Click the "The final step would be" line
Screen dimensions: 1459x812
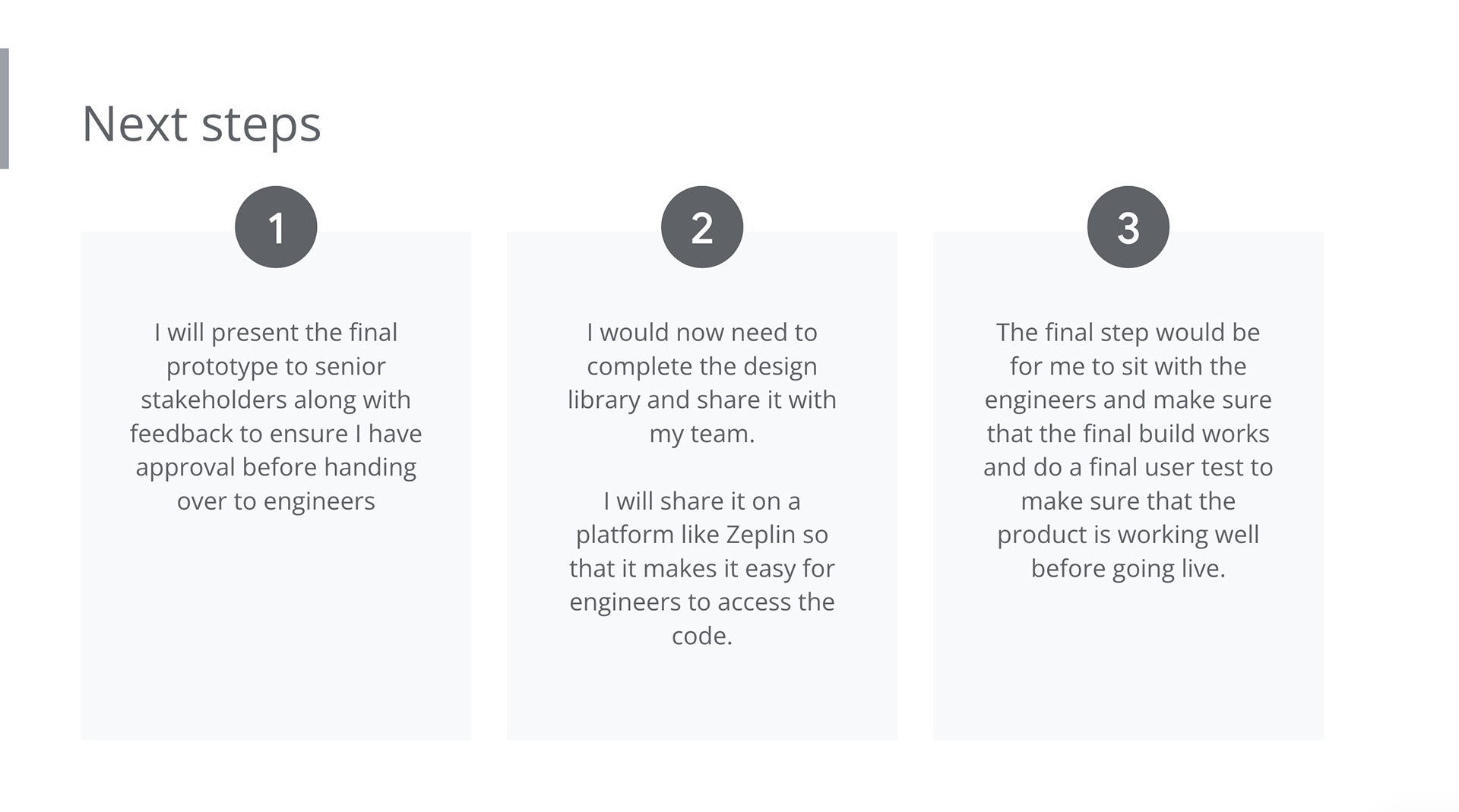point(1128,333)
